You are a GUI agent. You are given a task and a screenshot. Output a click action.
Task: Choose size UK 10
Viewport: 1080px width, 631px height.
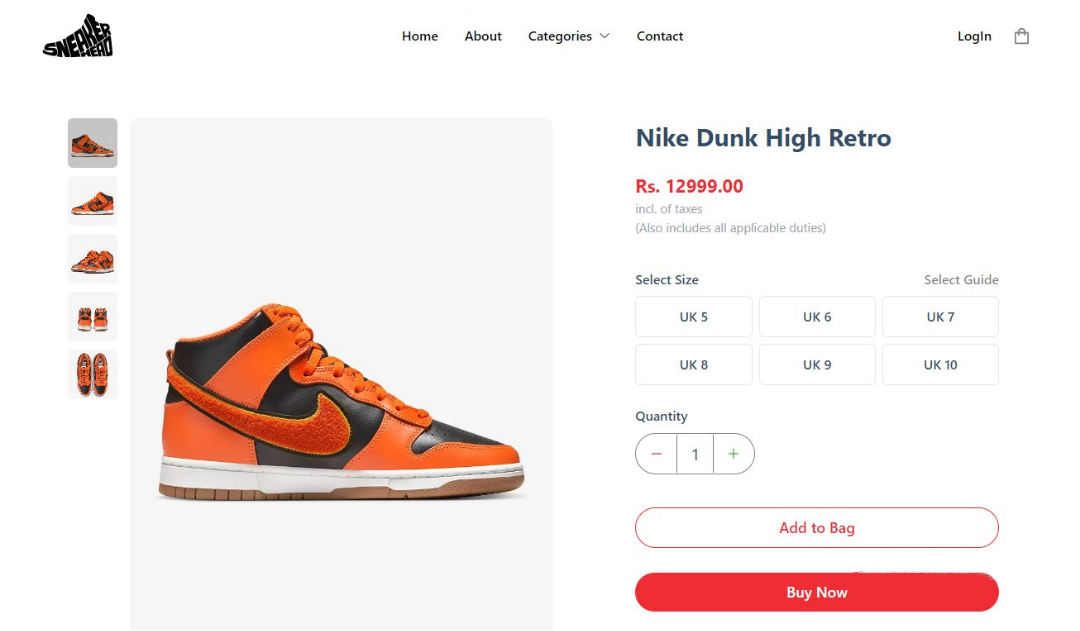click(940, 364)
